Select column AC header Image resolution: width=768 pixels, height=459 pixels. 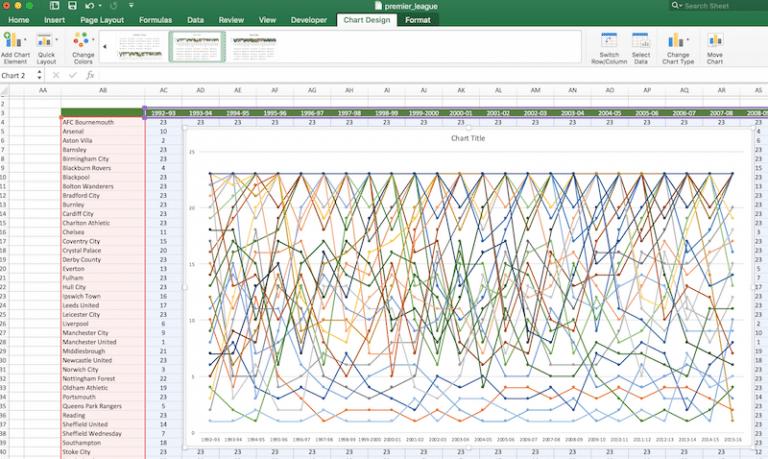[164, 90]
